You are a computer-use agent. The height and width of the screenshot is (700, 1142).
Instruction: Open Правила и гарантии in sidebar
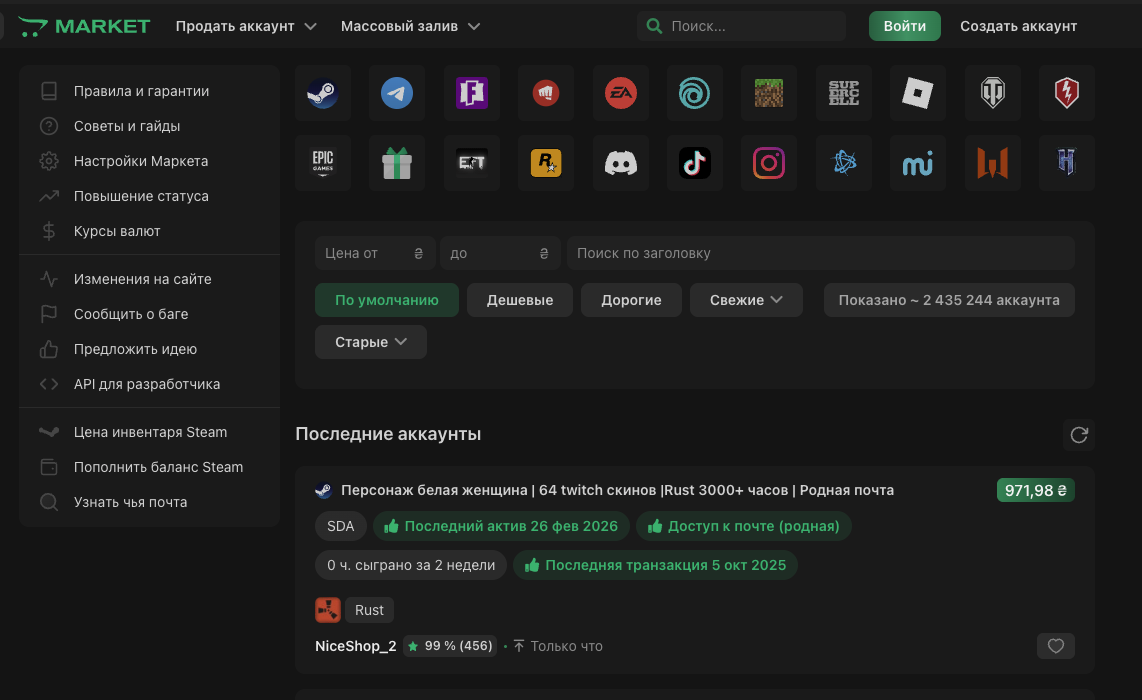point(149,91)
